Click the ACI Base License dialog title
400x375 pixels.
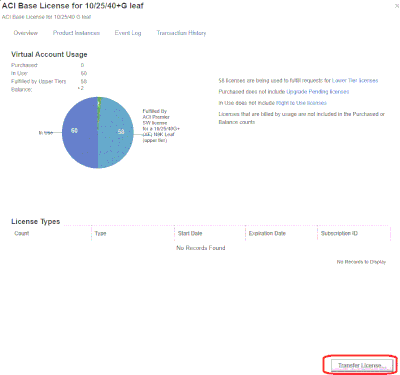pos(73,6)
